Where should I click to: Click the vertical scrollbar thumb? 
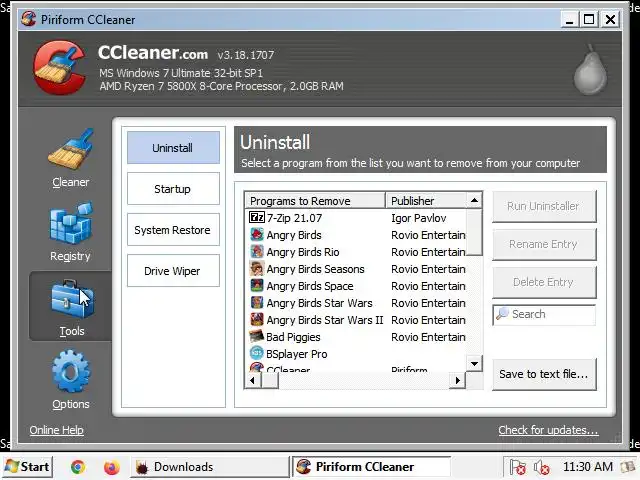474,232
